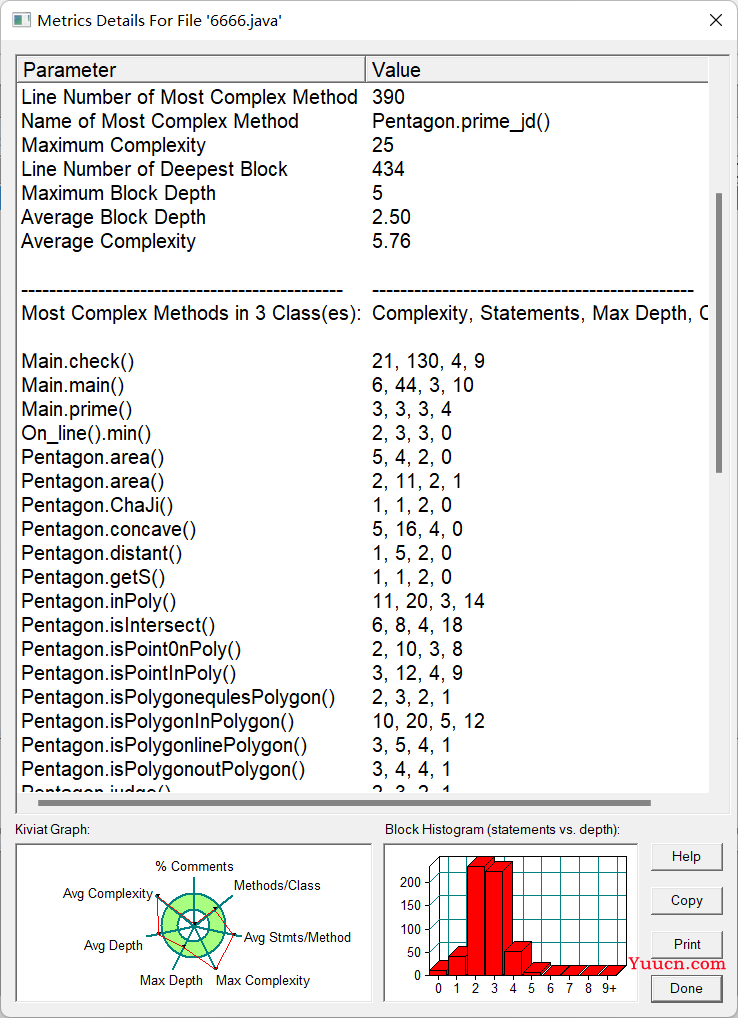Viewport: 738px width, 1018px height.
Task: Select the Pentagon.inPoly() row
Action: 363,601
